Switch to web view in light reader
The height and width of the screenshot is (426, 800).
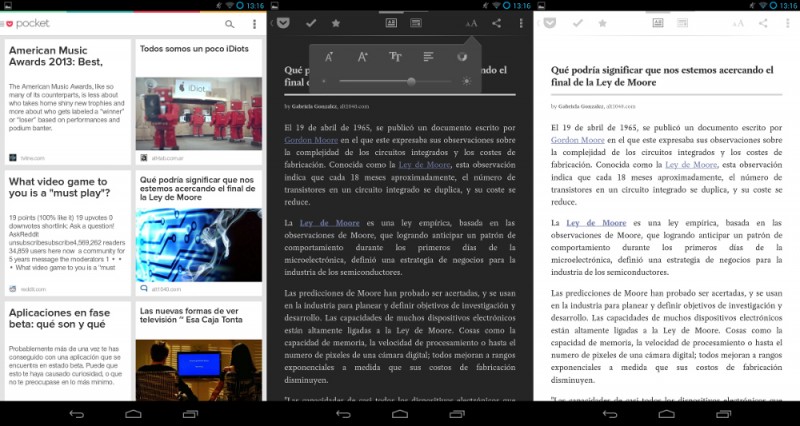coord(683,23)
